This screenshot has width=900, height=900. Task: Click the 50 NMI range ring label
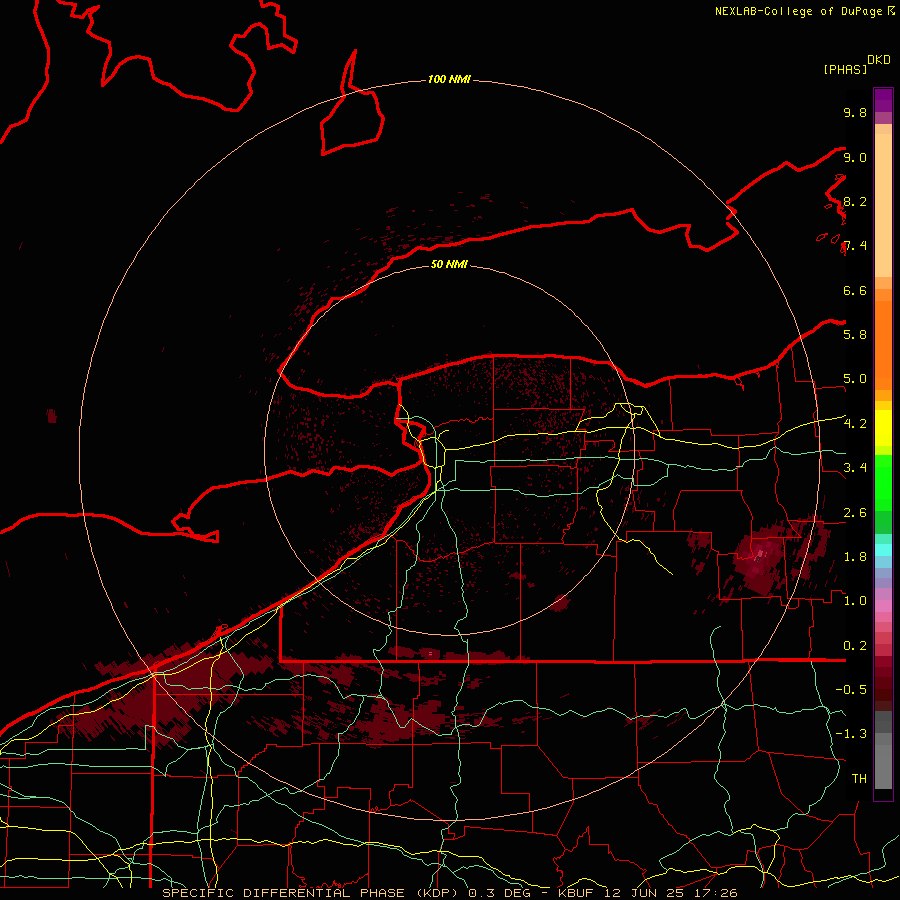pos(449,264)
